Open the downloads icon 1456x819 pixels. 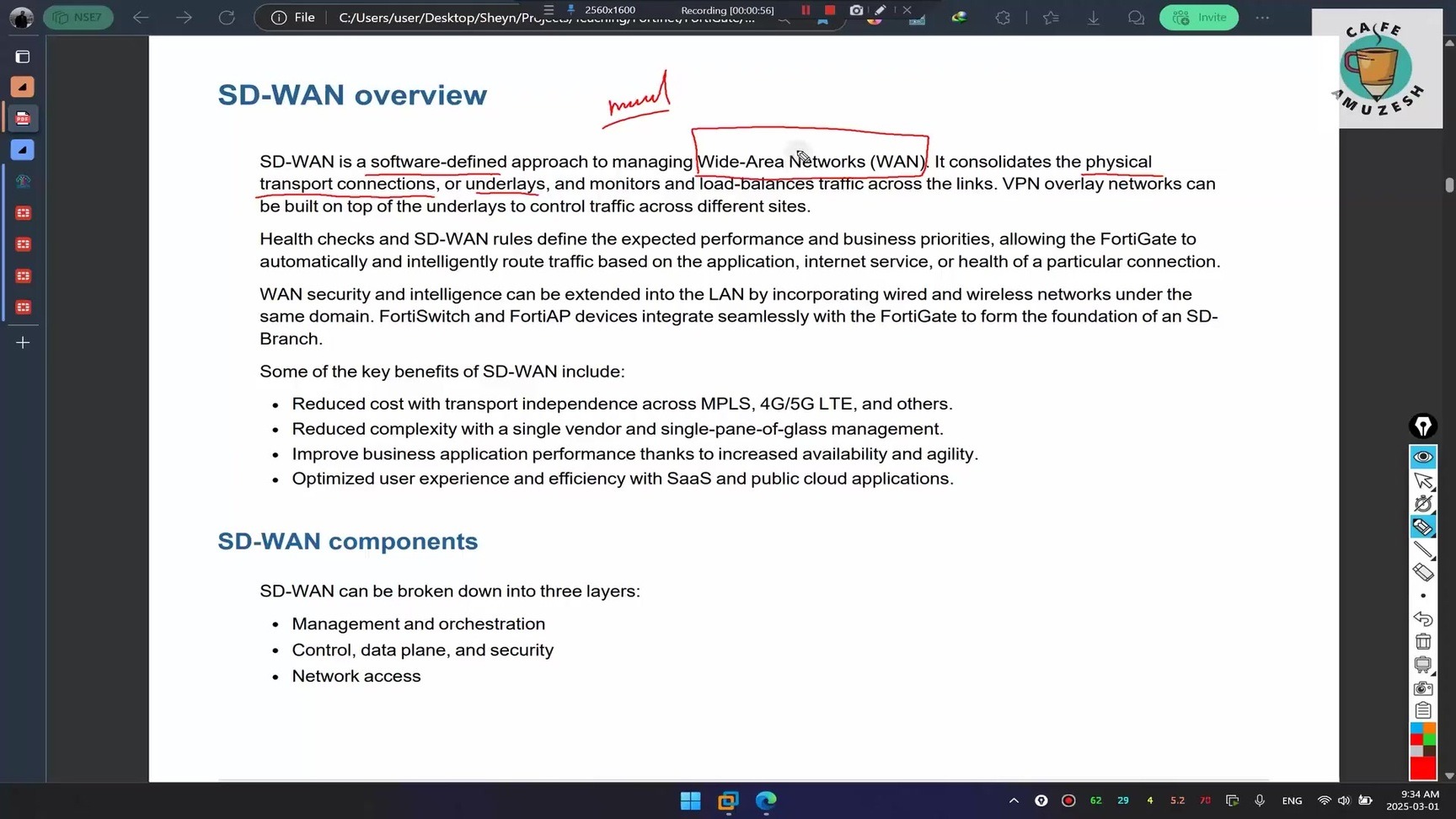point(1094,17)
